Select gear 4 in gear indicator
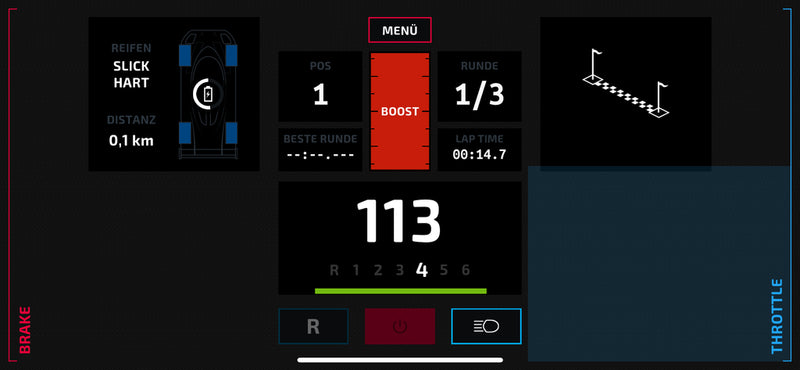 (x=421, y=270)
